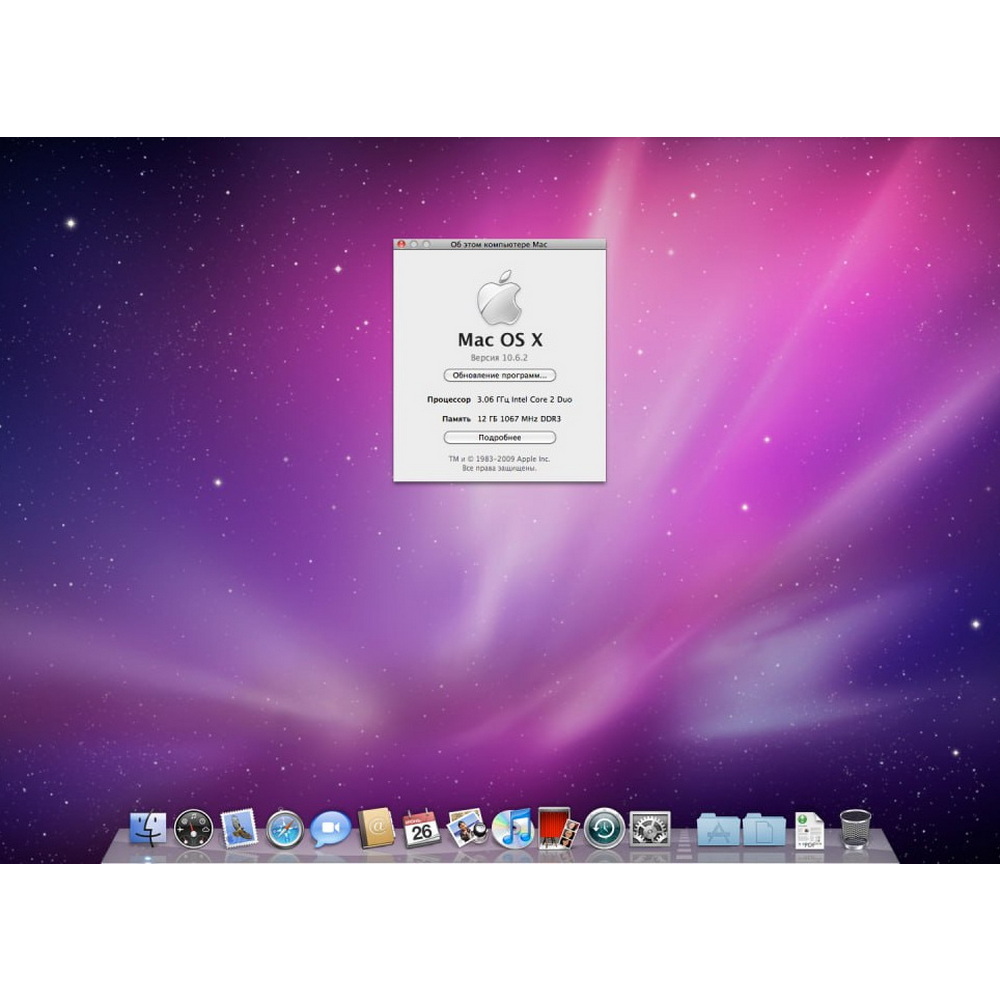Click the "Процессор" label
The image size is (1000, 1000).
pyautogui.click(x=449, y=400)
